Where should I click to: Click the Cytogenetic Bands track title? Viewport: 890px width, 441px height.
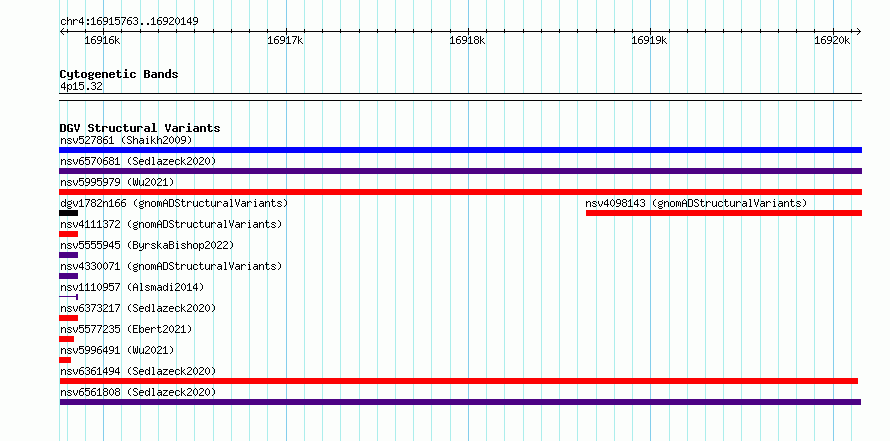(x=119, y=74)
